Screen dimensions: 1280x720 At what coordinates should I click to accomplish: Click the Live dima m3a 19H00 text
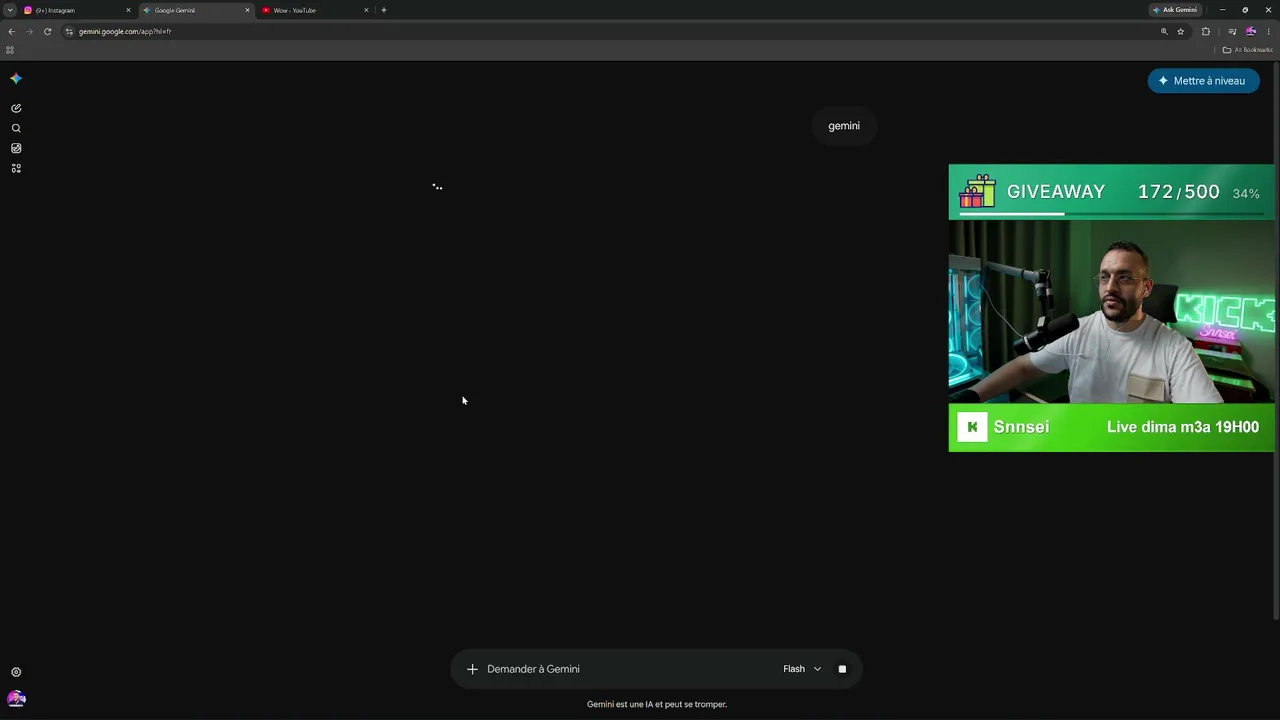click(x=1183, y=427)
